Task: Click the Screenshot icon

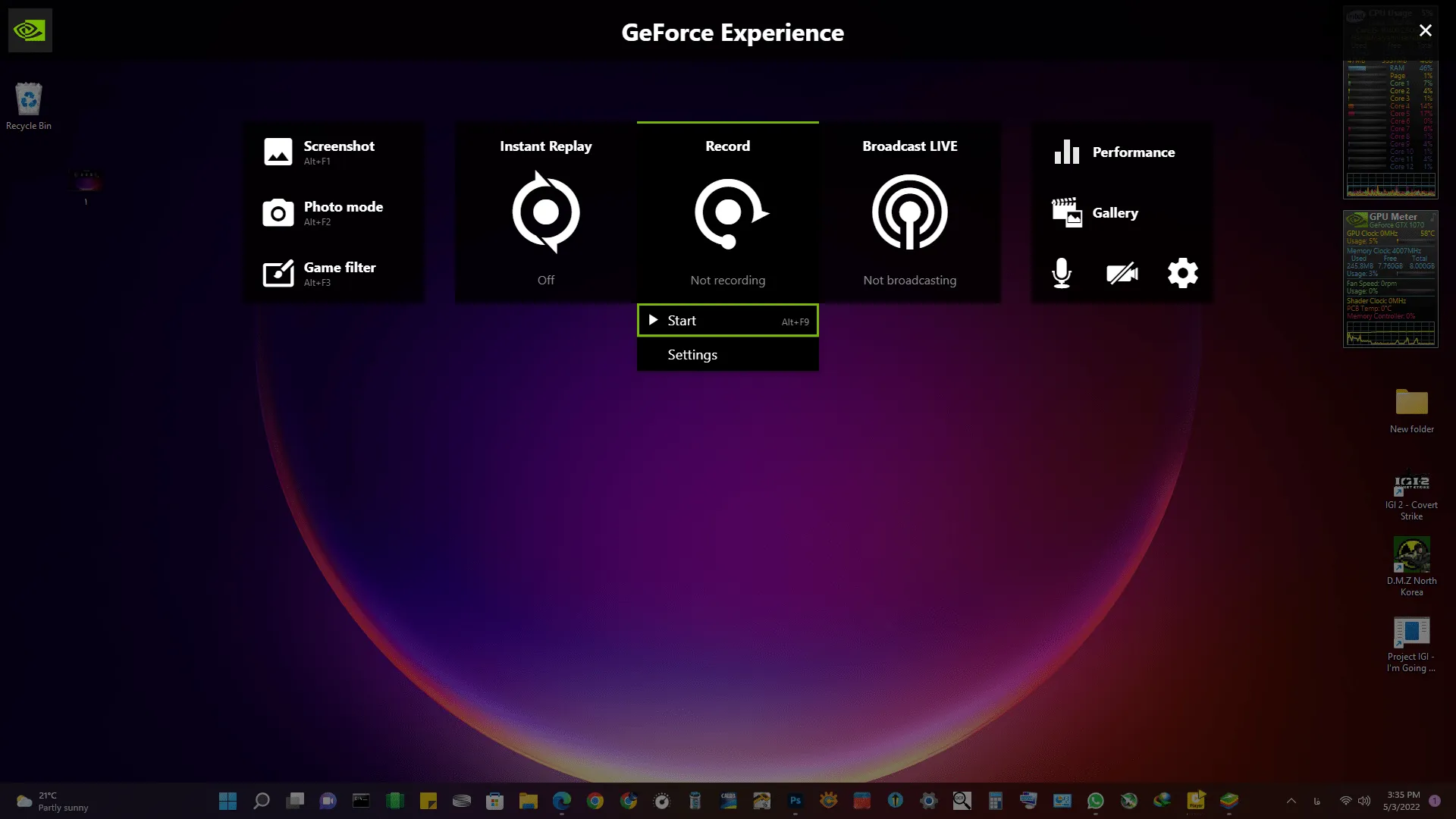Action: click(278, 152)
